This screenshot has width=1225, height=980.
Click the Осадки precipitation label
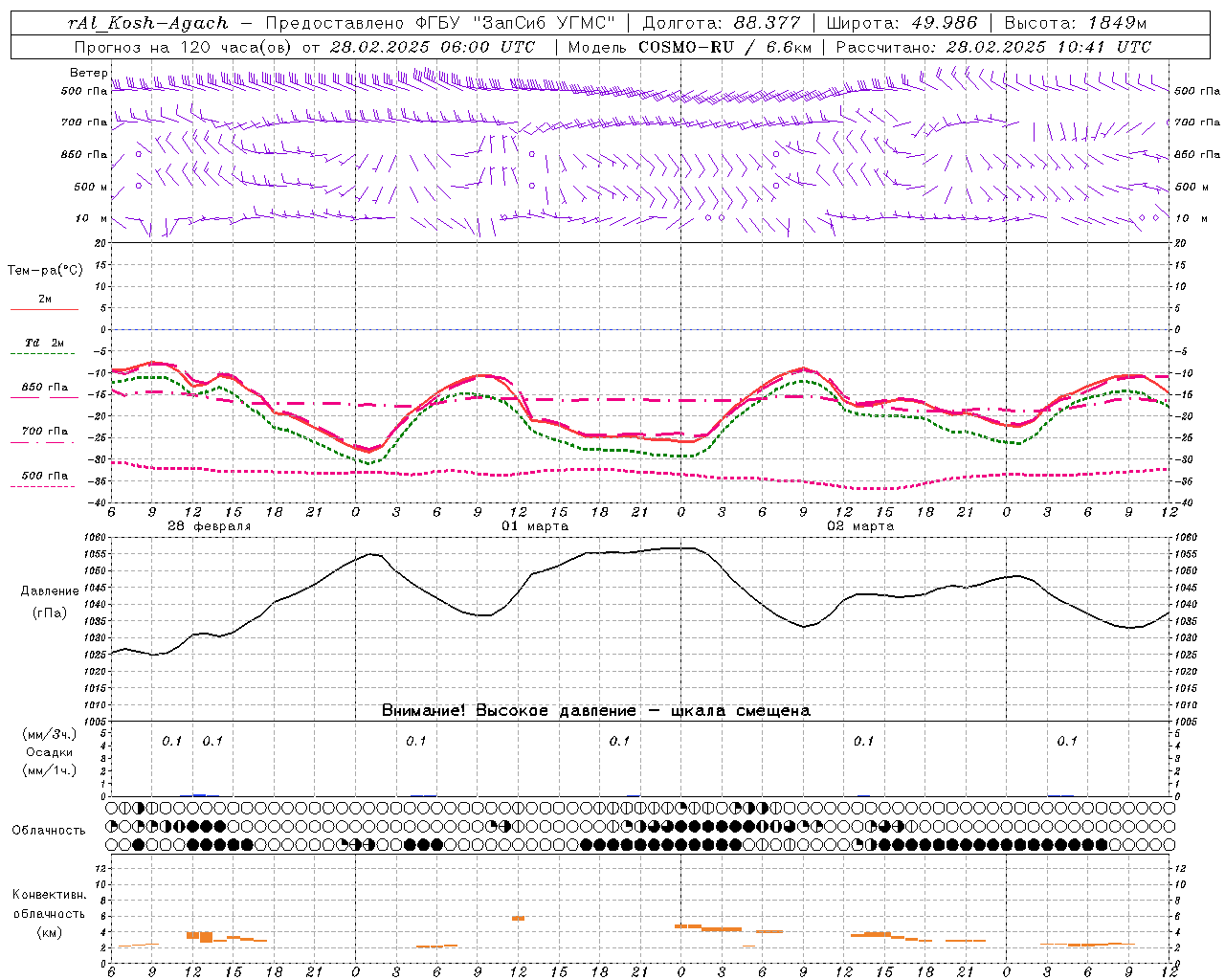point(49,752)
